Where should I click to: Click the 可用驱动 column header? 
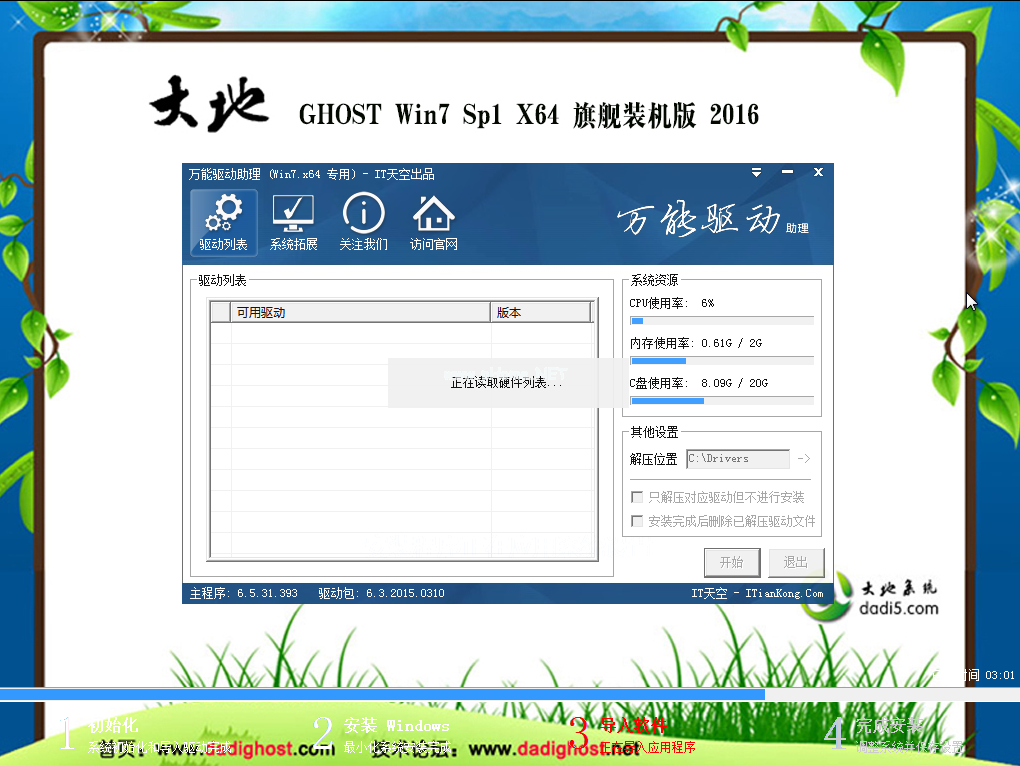(360, 313)
